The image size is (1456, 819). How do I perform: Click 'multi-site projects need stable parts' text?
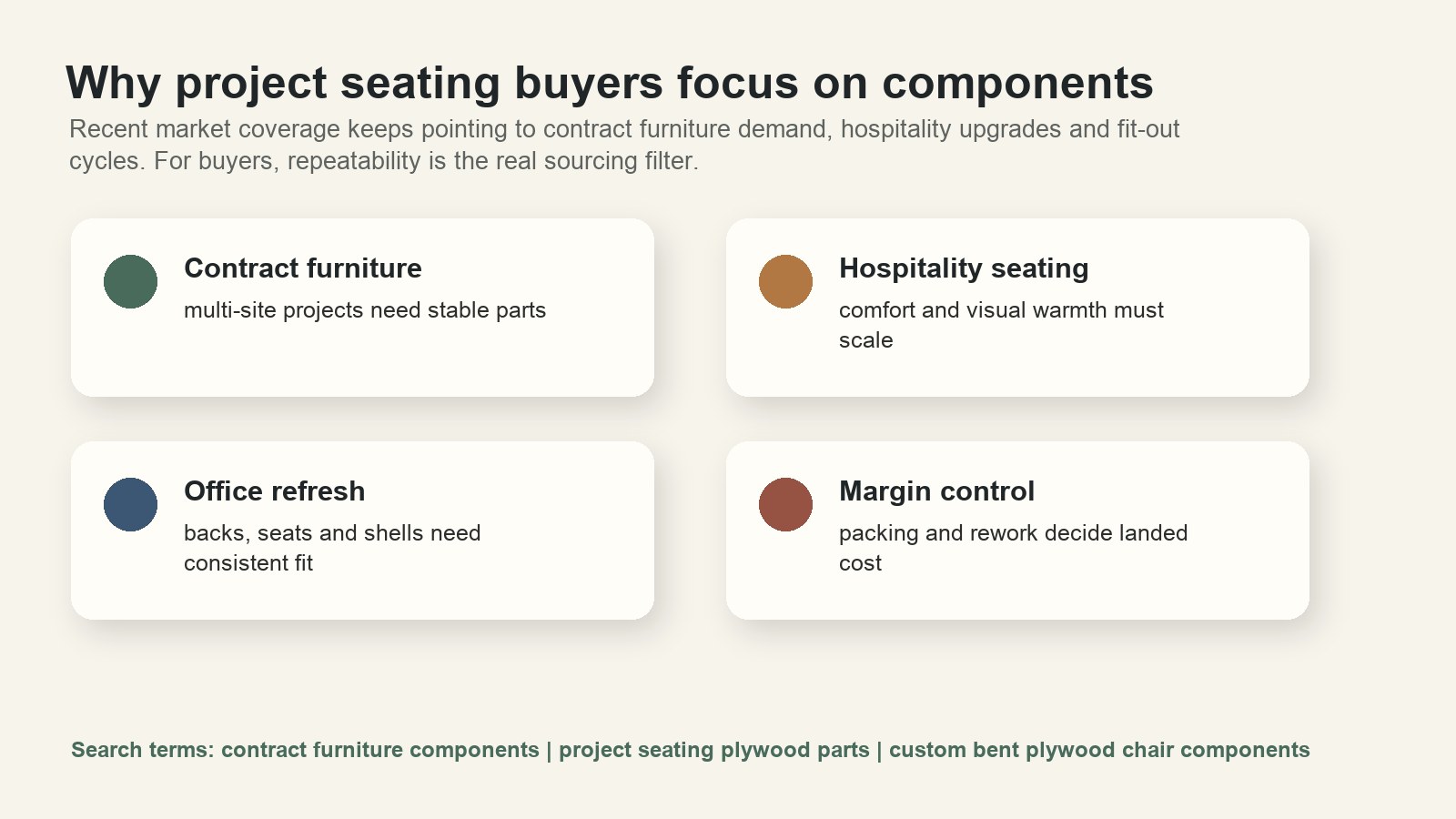pos(365,310)
